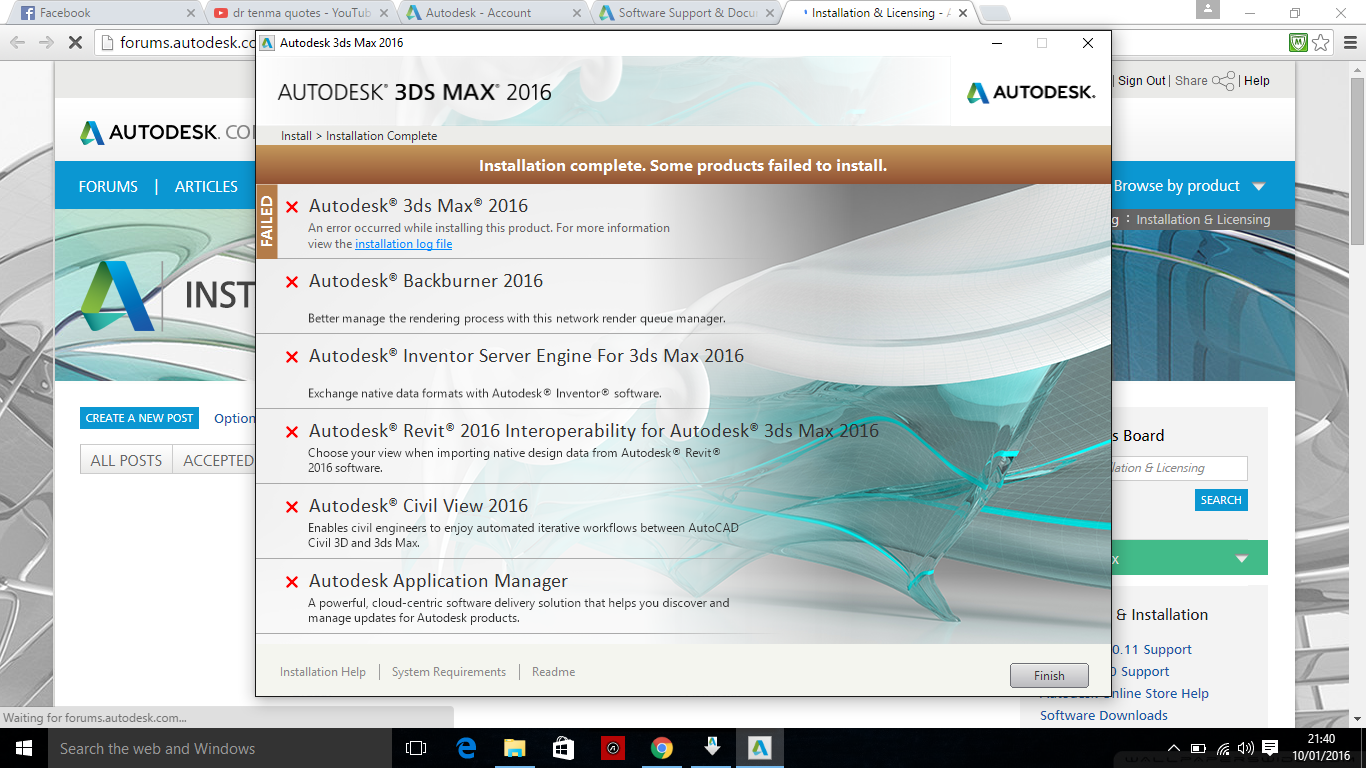Viewport: 1366px width, 768px height.
Task: Click the download installer icon on taskbar
Action: click(711, 748)
